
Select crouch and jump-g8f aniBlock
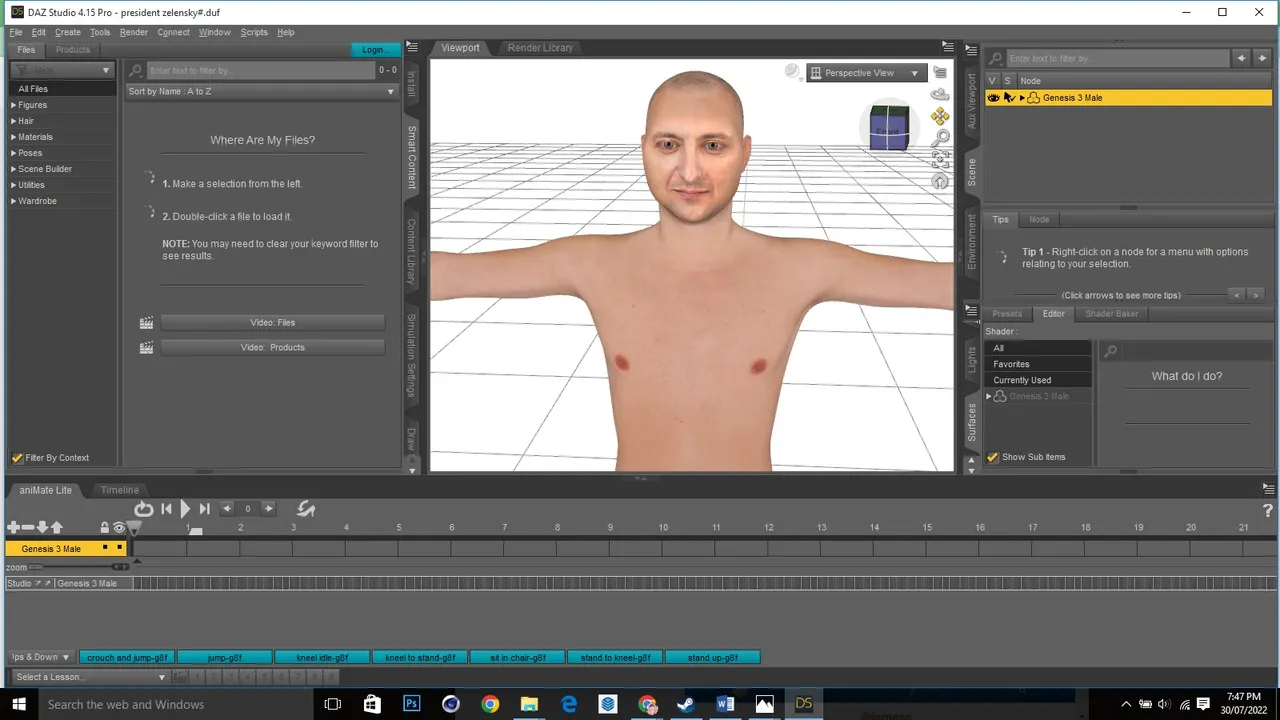[x=127, y=657]
